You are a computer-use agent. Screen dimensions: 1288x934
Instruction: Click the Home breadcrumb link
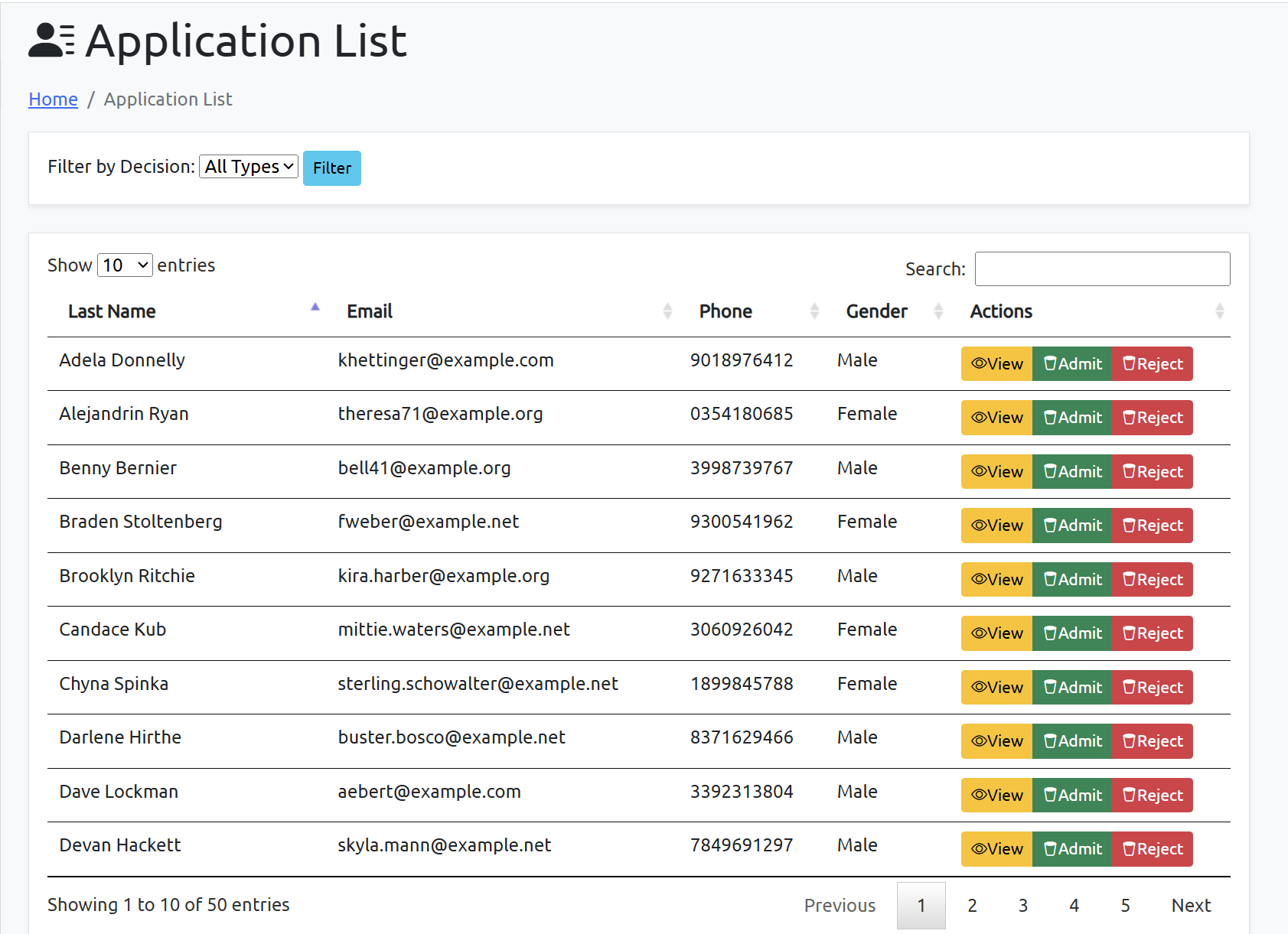(53, 99)
